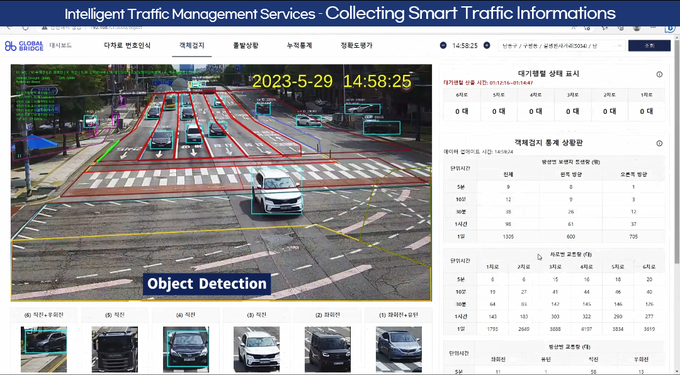This screenshot has height=375, width=680.
Task: Open the 정확도평가 tab
Action: click(356, 46)
